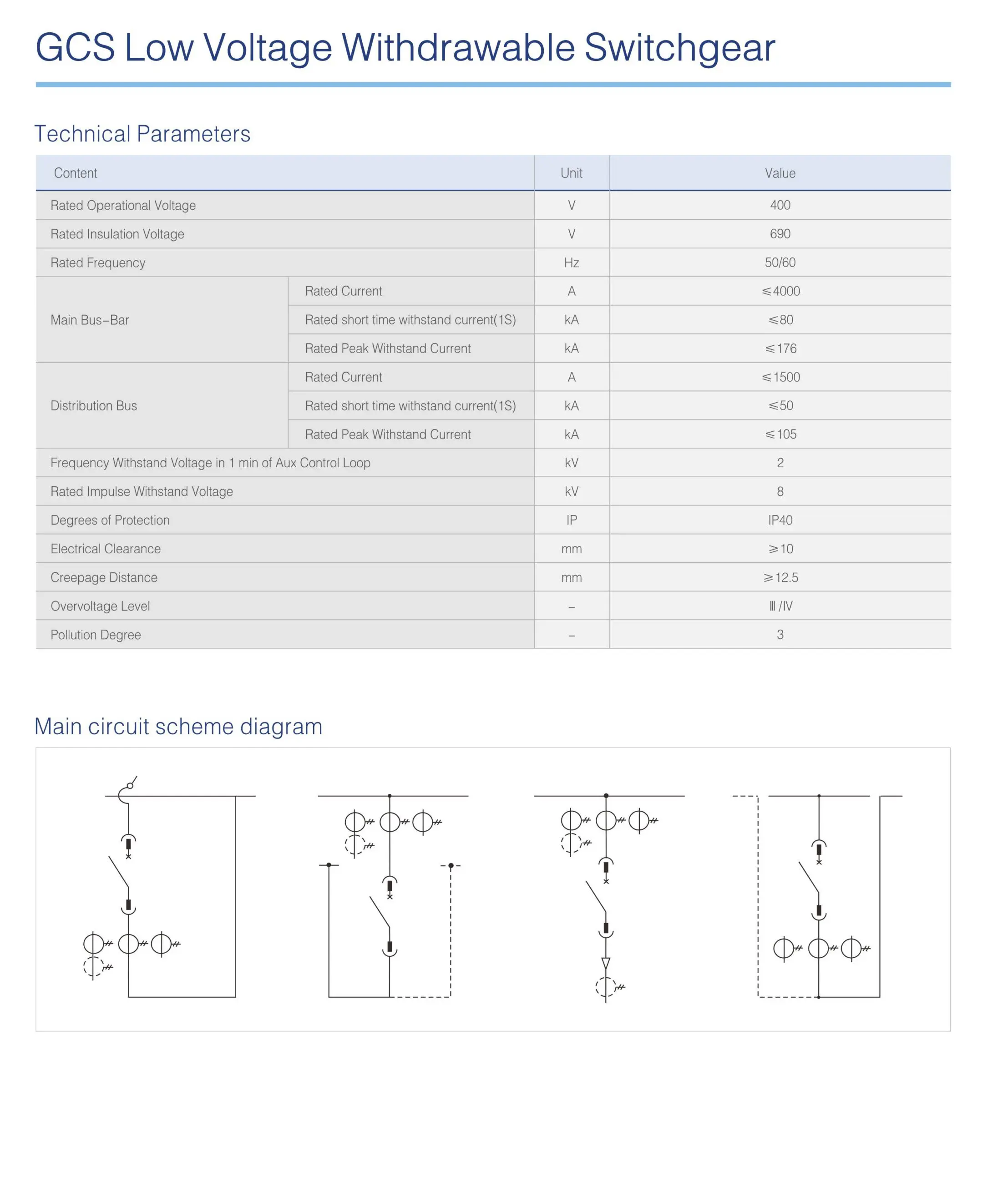
Task: Click the 690 insulation voltage value
Action: coord(780,233)
